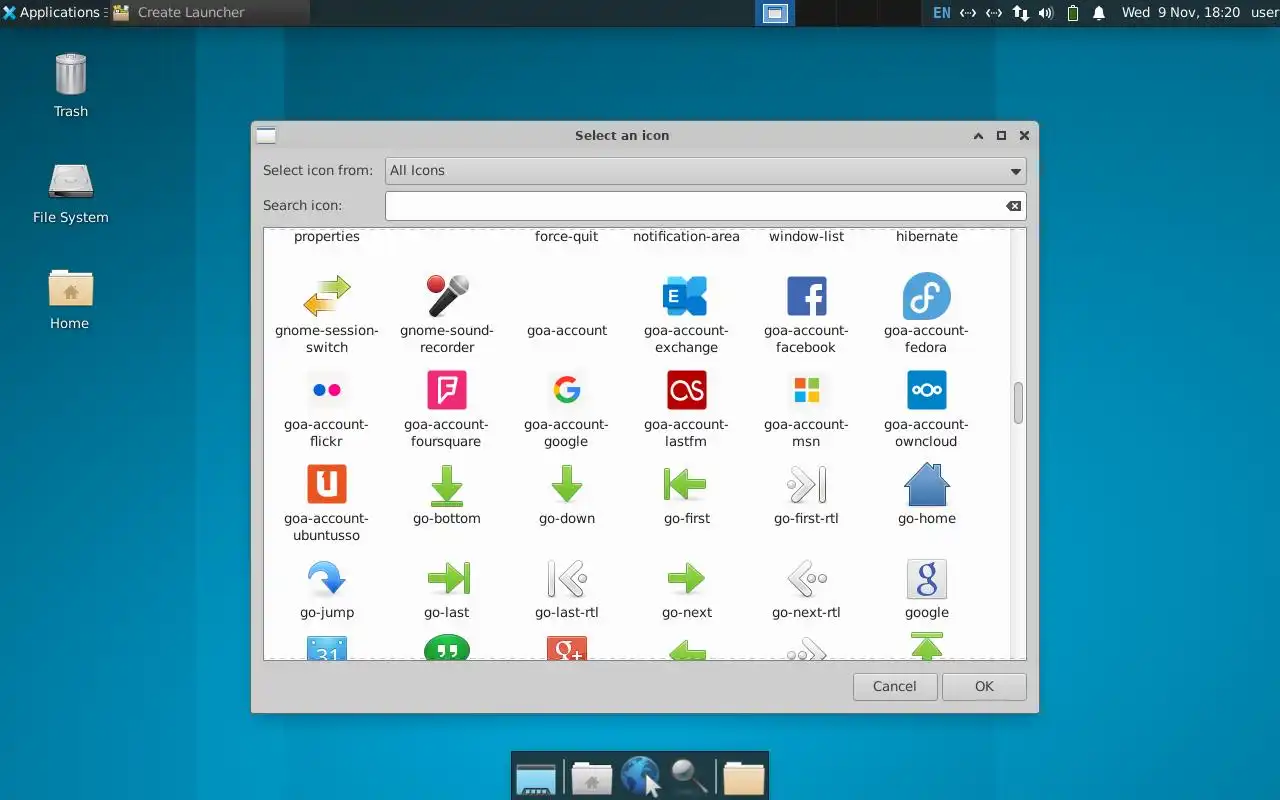Select the goa-account-facebook icon
Image resolution: width=1280 pixels, height=800 pixels.
pos(806,296)
